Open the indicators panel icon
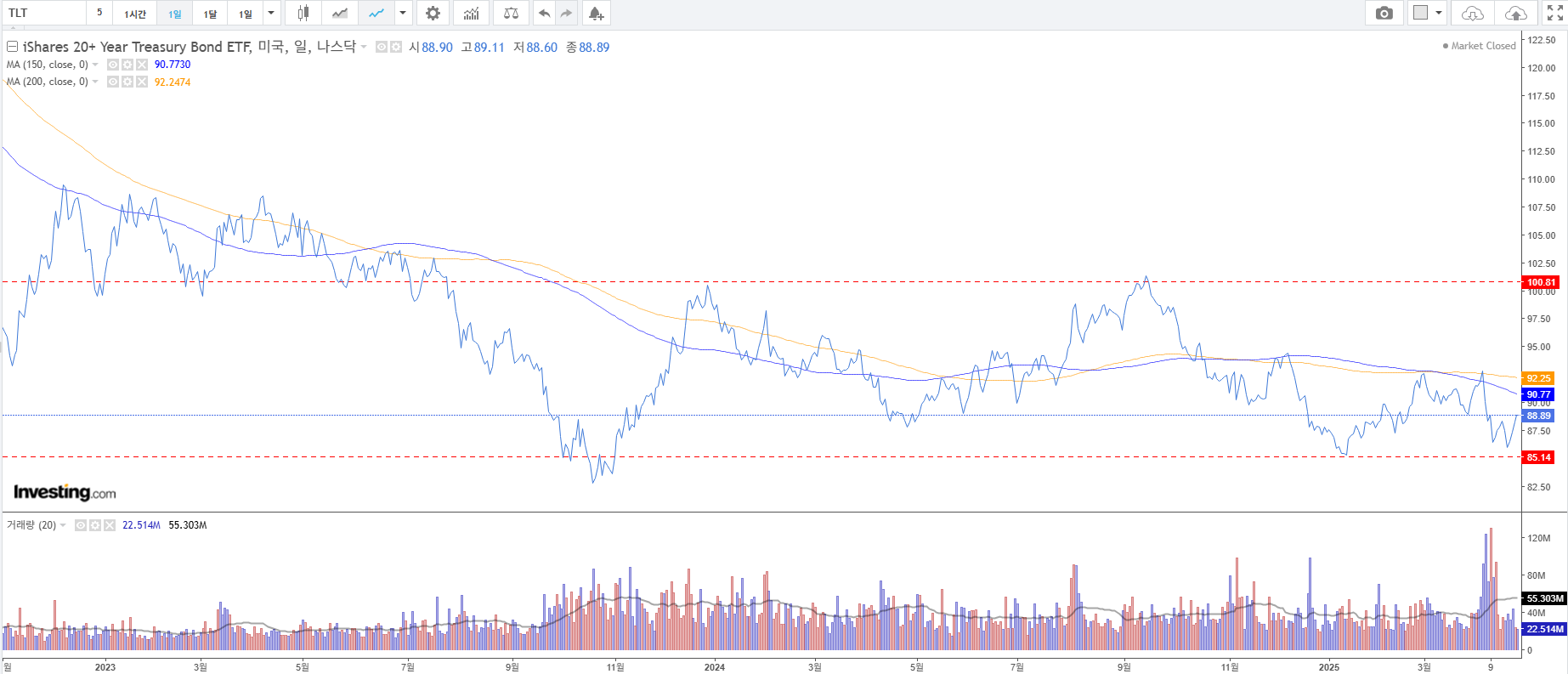1568x674 pixels. click(x=471, y=13)
